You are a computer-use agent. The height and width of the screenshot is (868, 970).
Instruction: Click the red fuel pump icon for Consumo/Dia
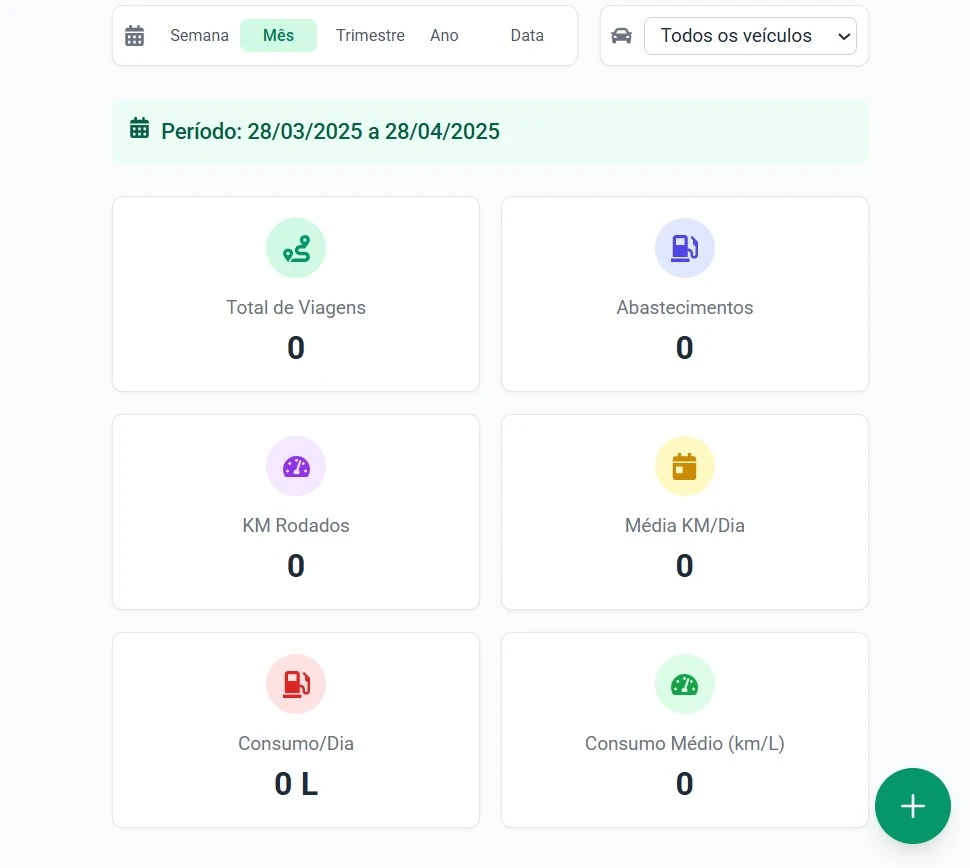(296, 684)
